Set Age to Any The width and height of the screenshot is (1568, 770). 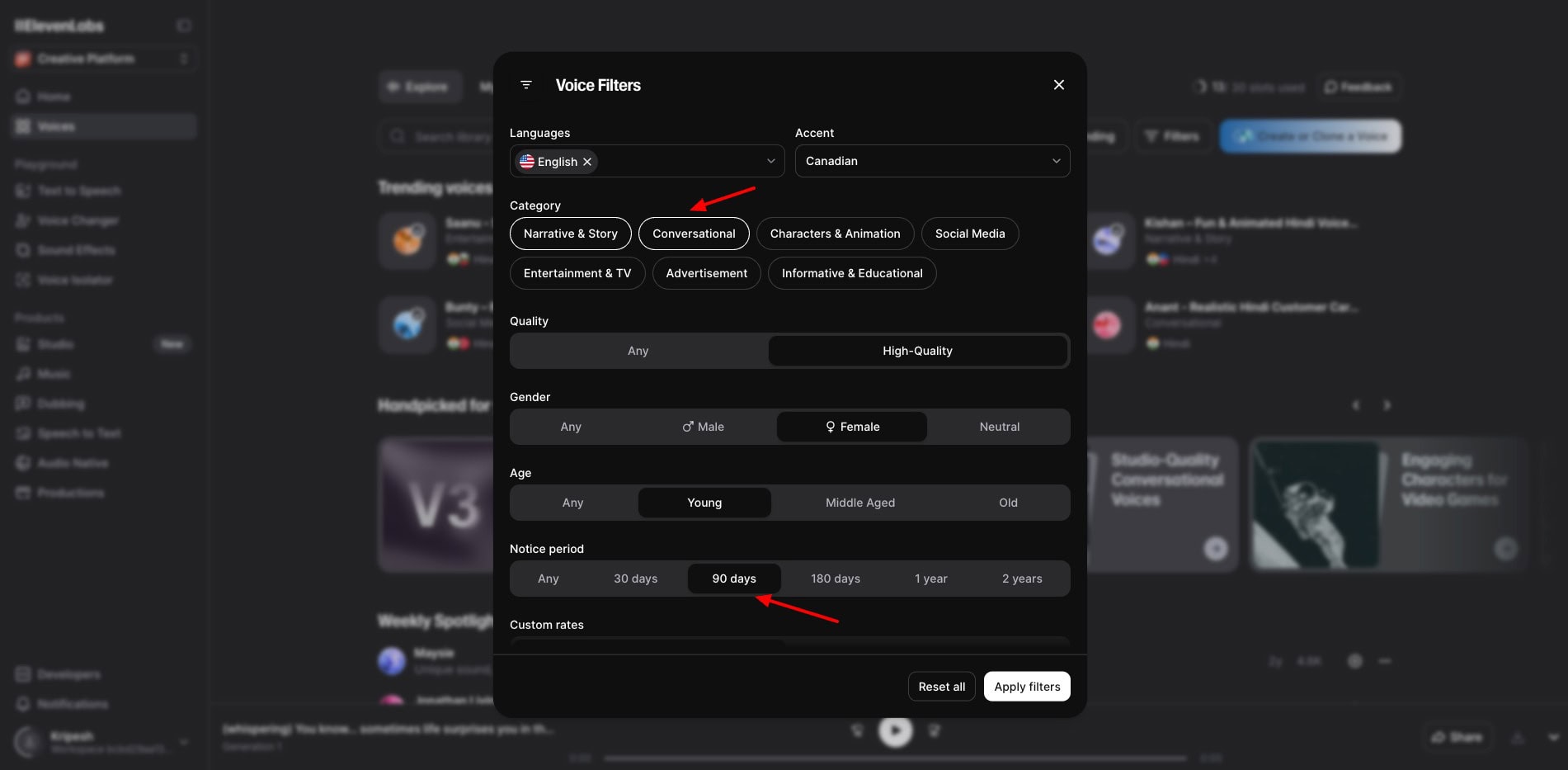tap(572, 503)
